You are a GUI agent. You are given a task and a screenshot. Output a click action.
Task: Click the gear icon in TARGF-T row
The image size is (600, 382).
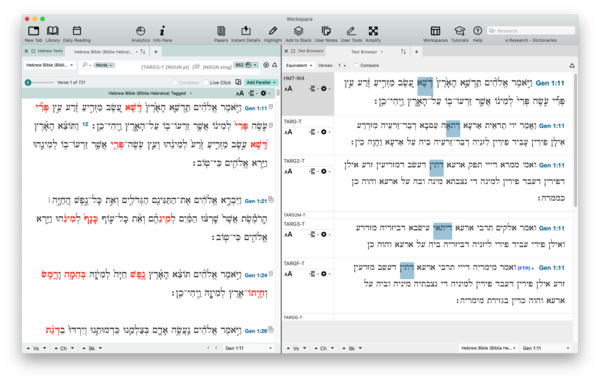click(x=324, y=274)
